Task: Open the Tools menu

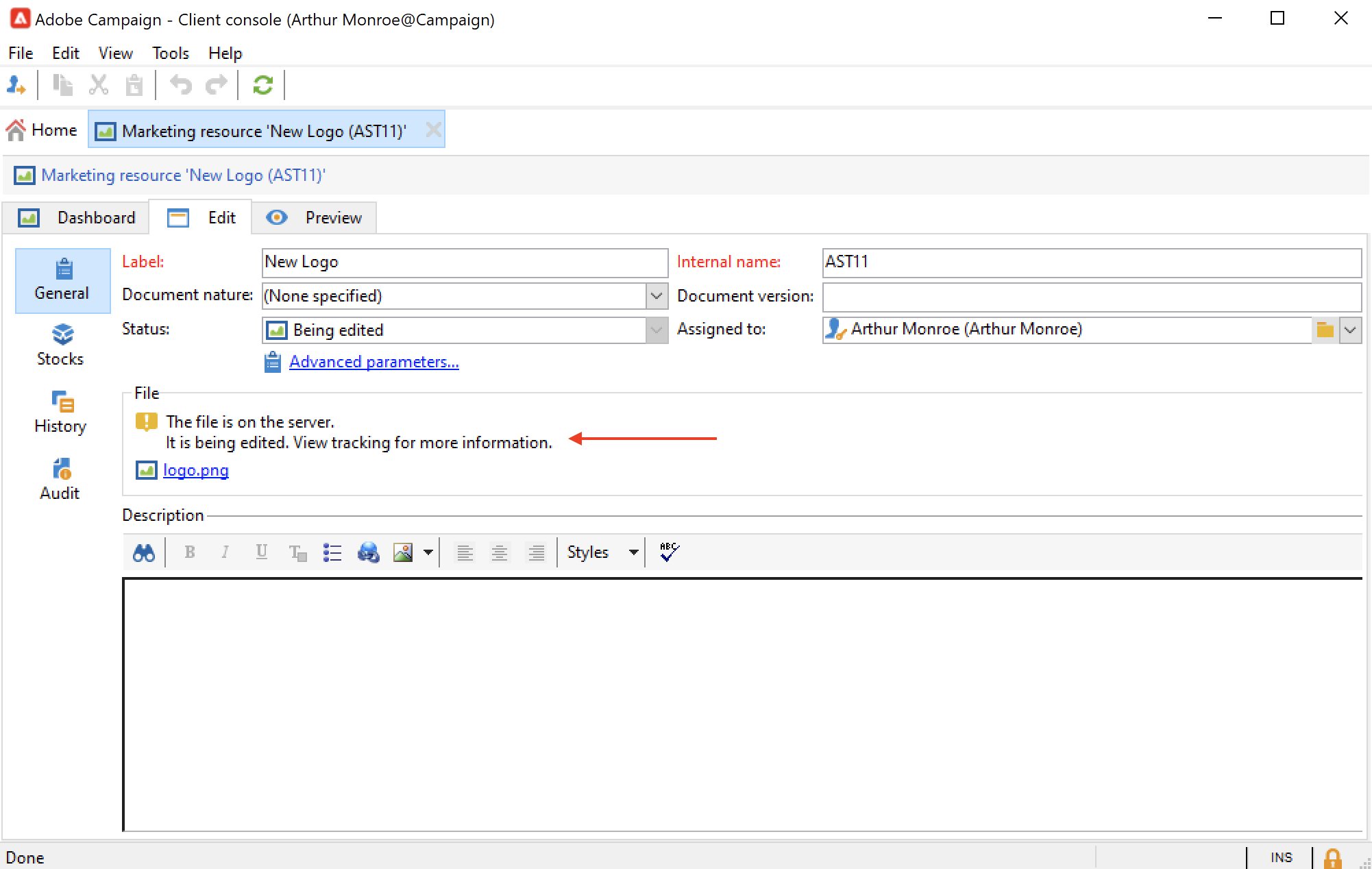Action: [170, 53]
